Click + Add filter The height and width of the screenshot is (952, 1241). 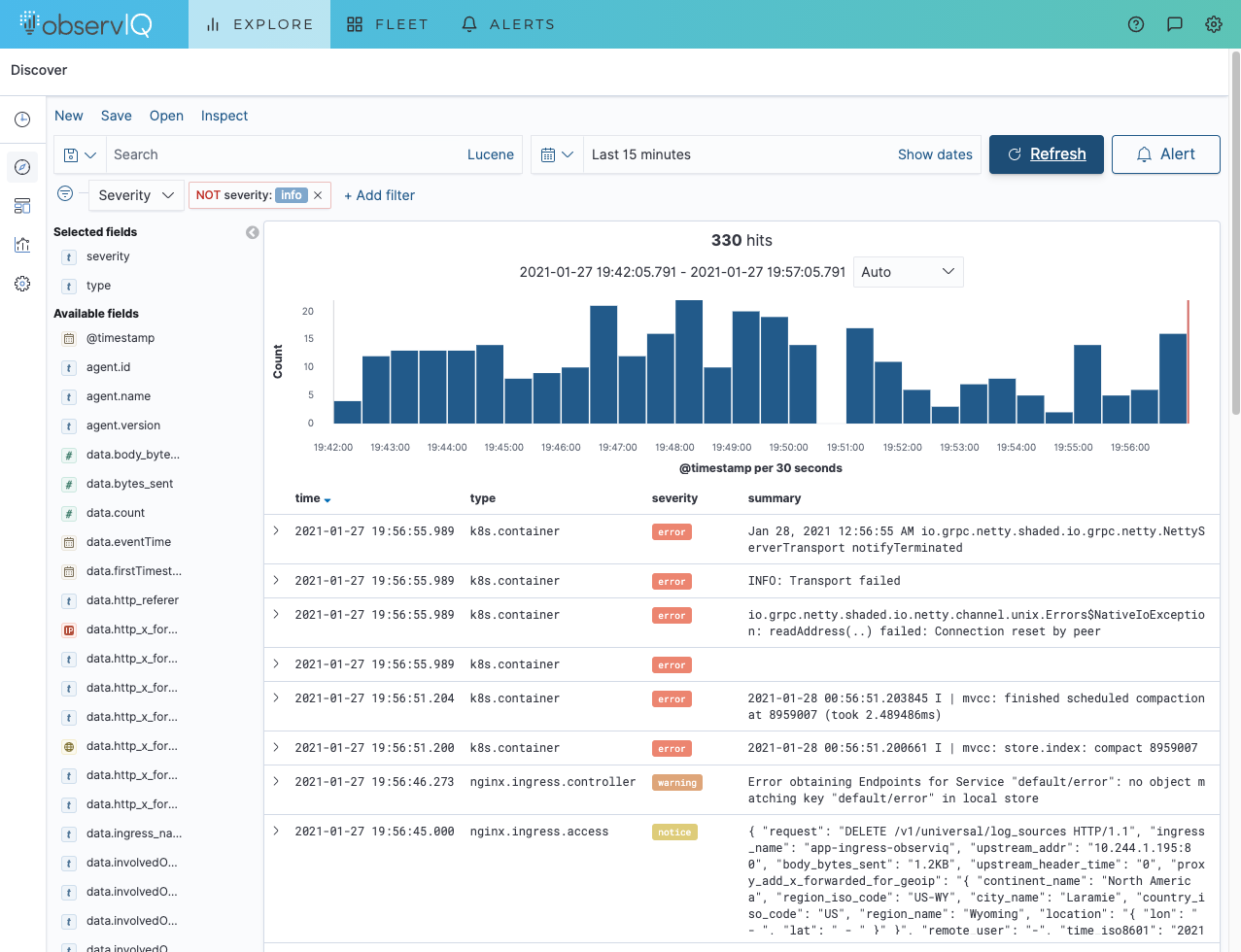379,195
